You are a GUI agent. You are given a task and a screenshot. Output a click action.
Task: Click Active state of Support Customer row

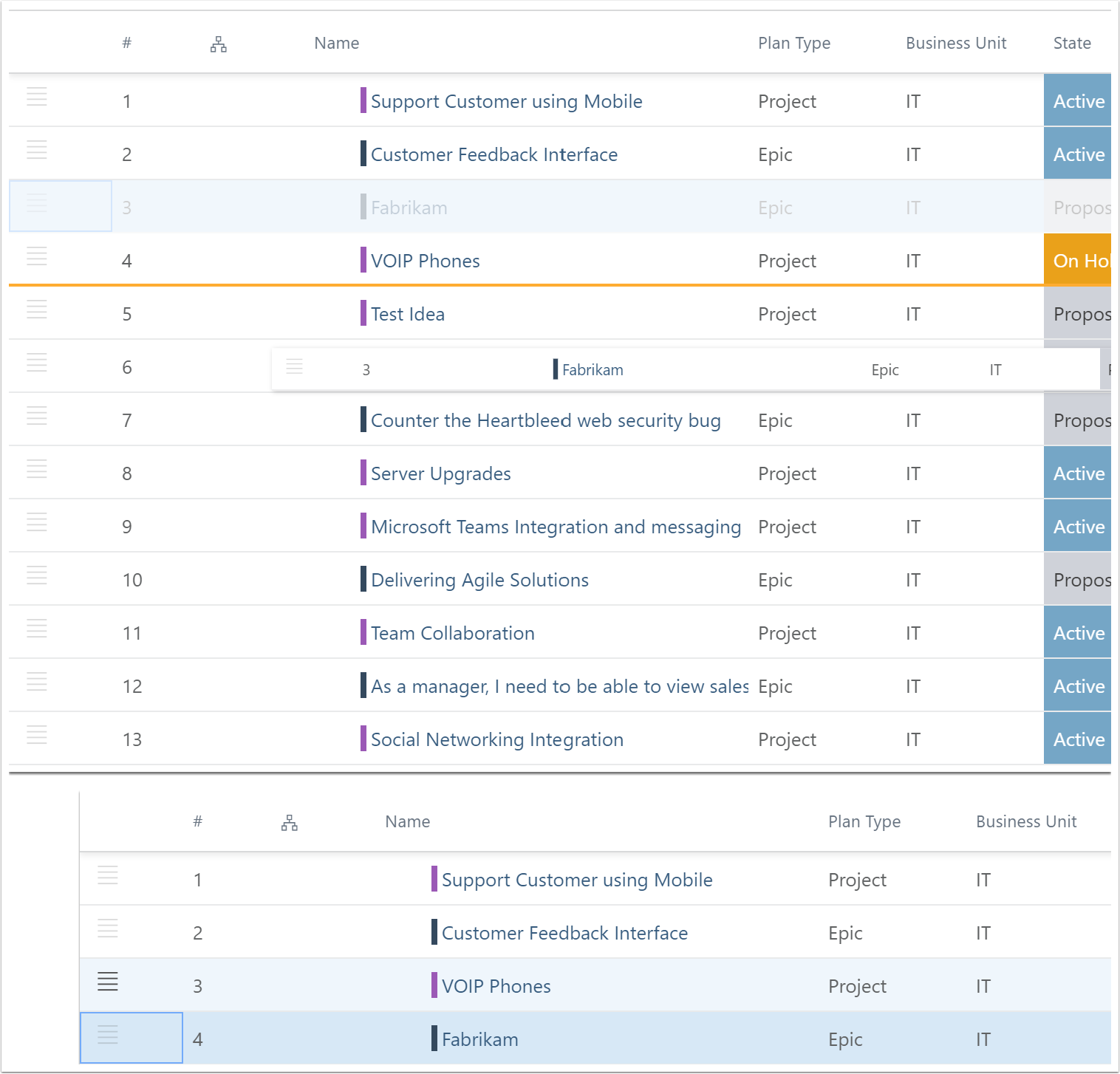1078,100
